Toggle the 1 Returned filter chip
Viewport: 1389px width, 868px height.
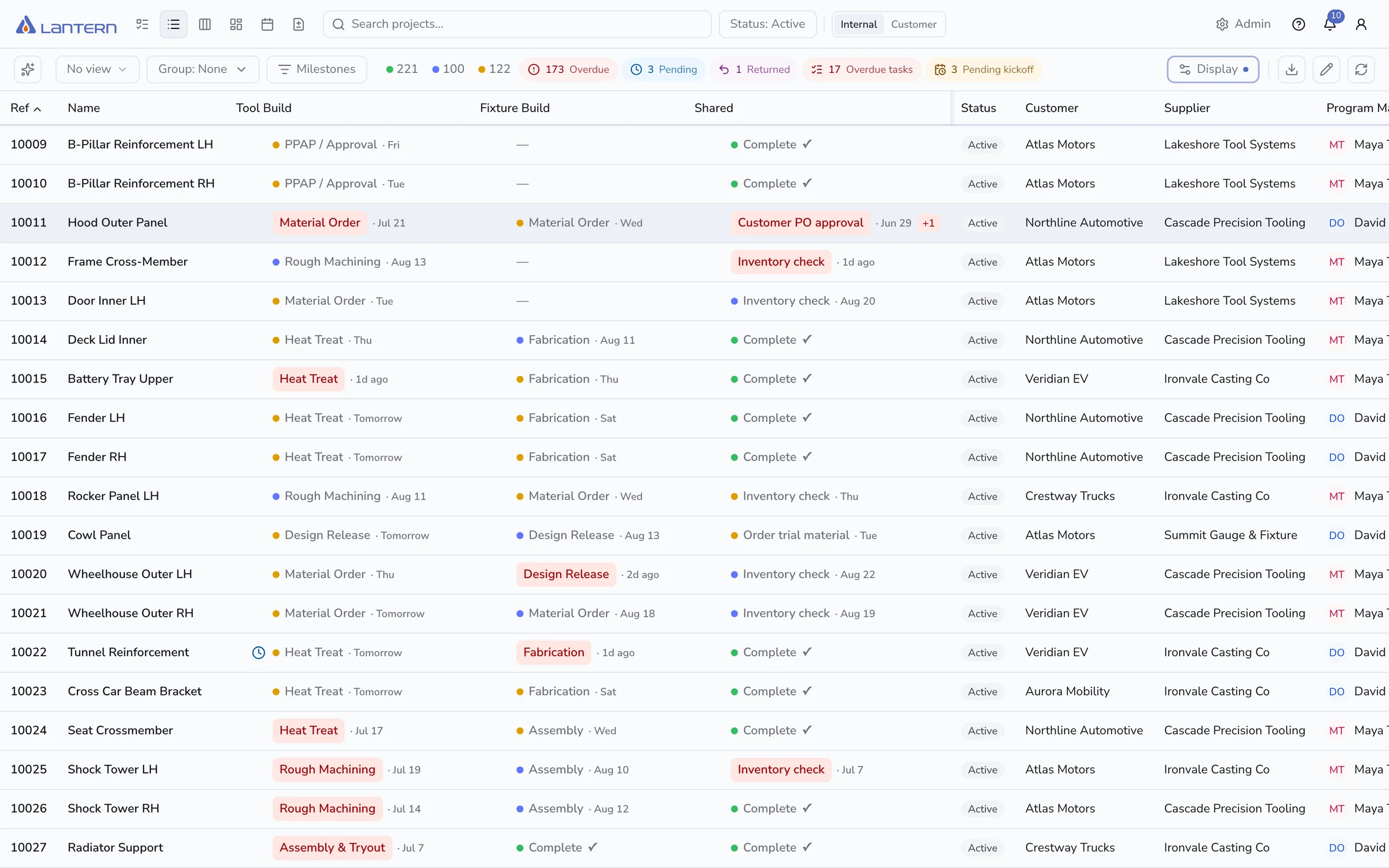point(754,69)
